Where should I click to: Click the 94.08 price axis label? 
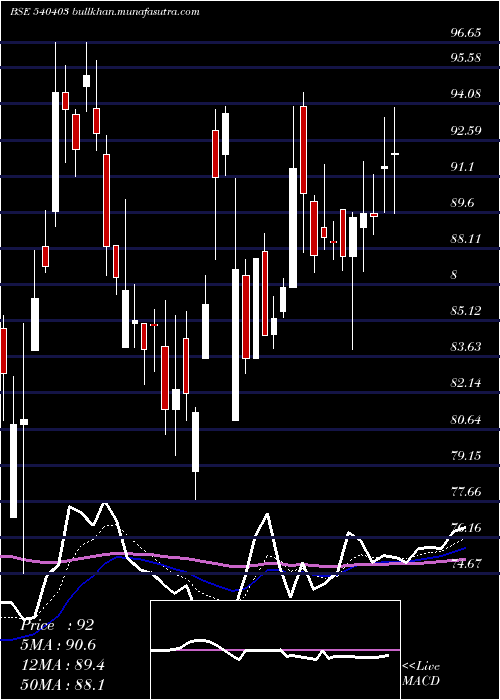tap(466, 94)
